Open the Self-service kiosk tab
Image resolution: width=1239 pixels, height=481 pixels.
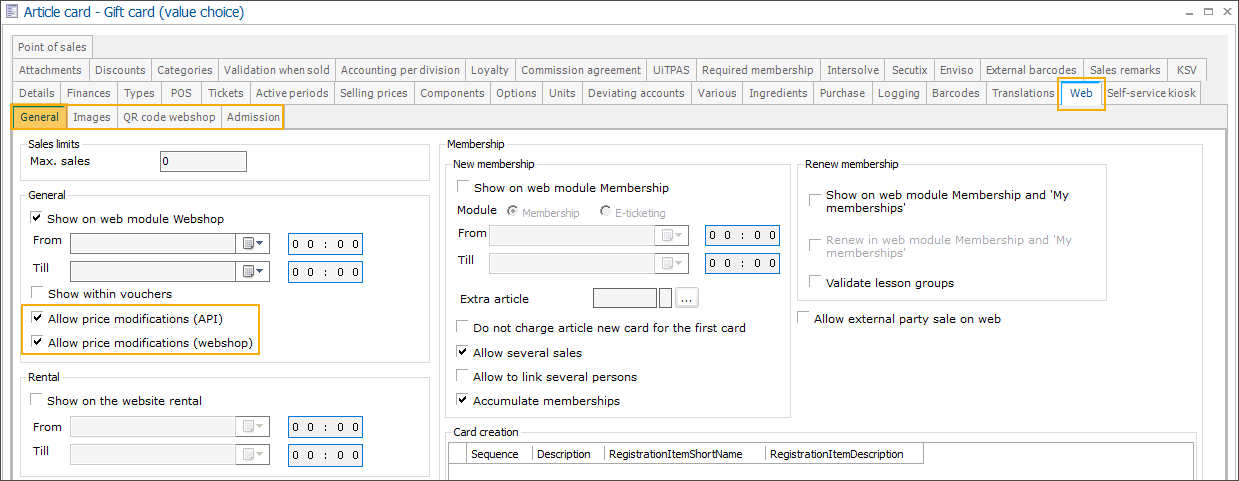1151,93
